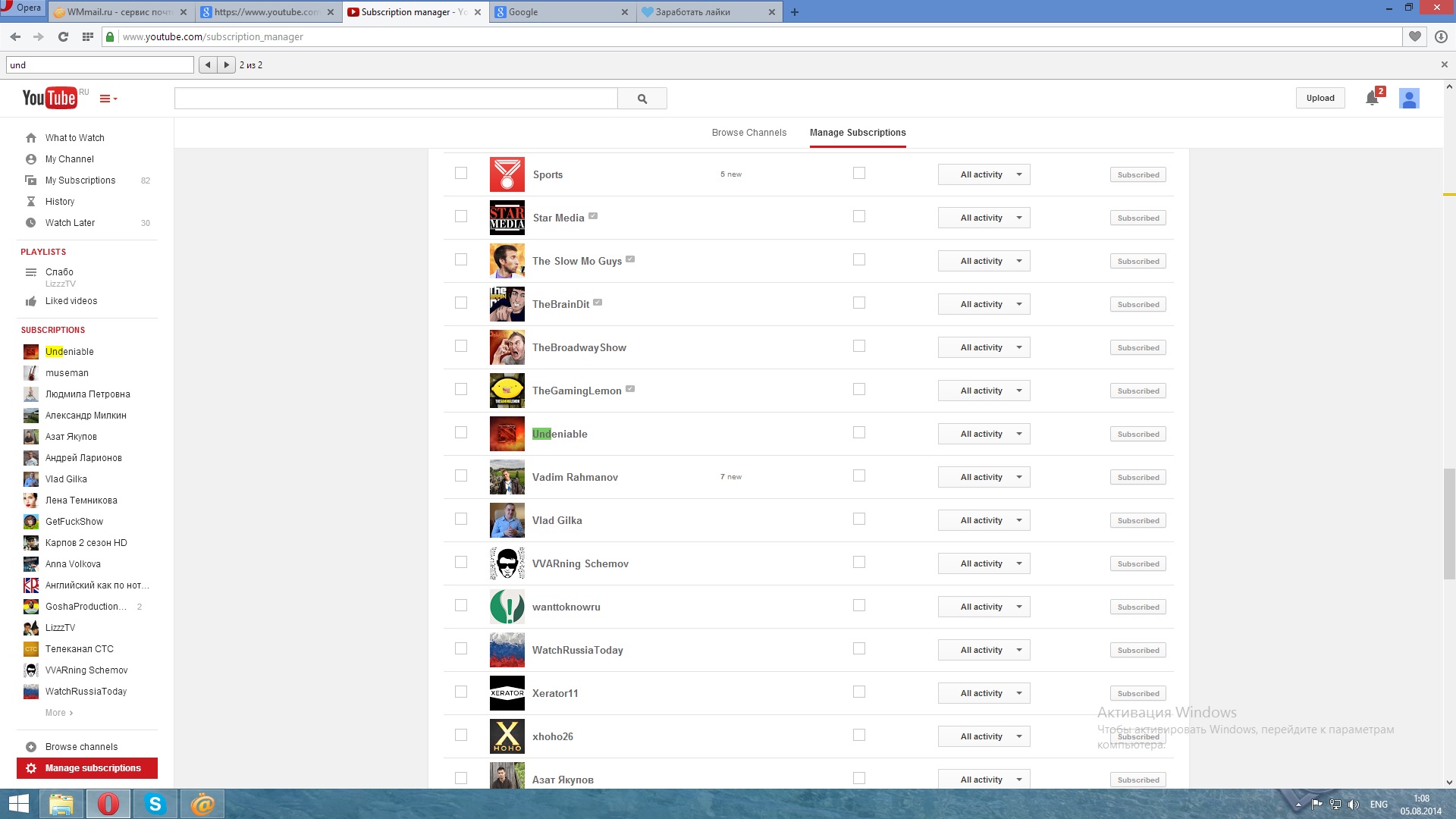Open Skype from the taskbar
The width and height of the screenshot is (1456, 819).
tap(155, 804)
